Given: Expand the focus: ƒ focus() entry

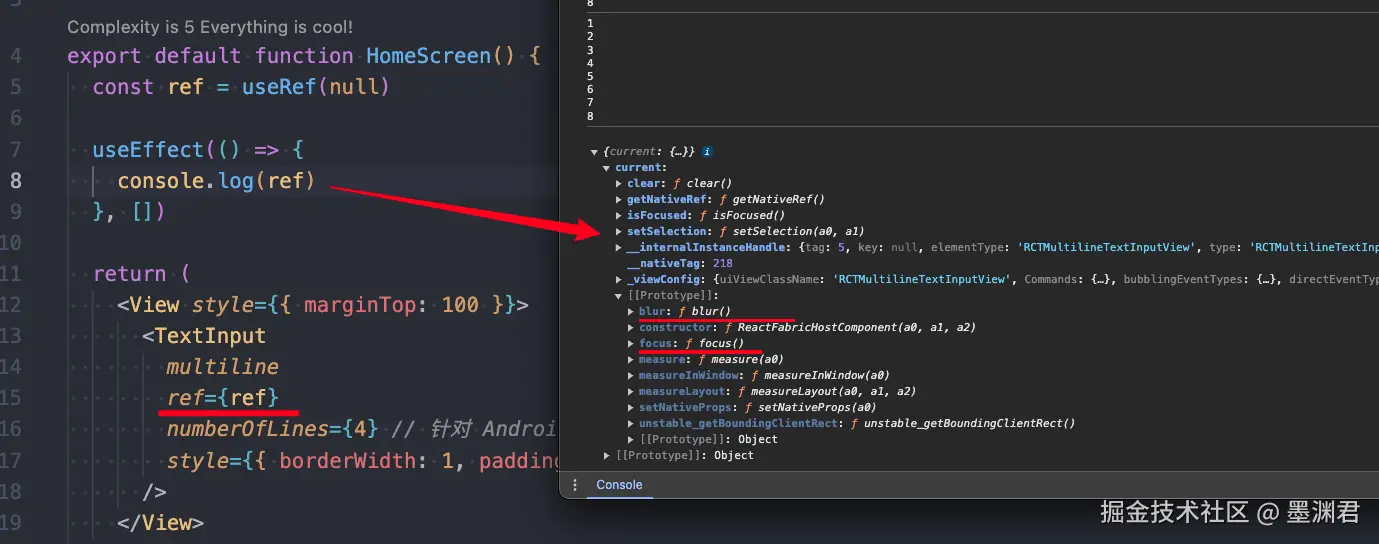Looking at the screenshot, I should tap(632, 344).
